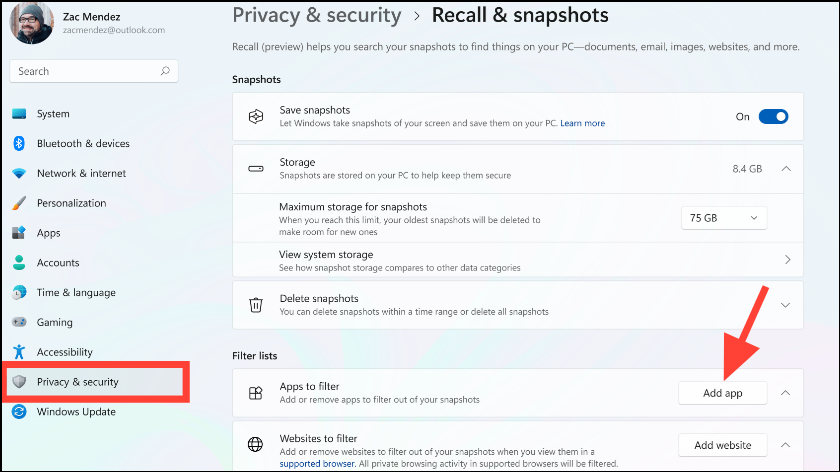The width and height of the screenshot is (840, 472).
Task: Click the Windows Update sync icon
Action: (19, 412)
